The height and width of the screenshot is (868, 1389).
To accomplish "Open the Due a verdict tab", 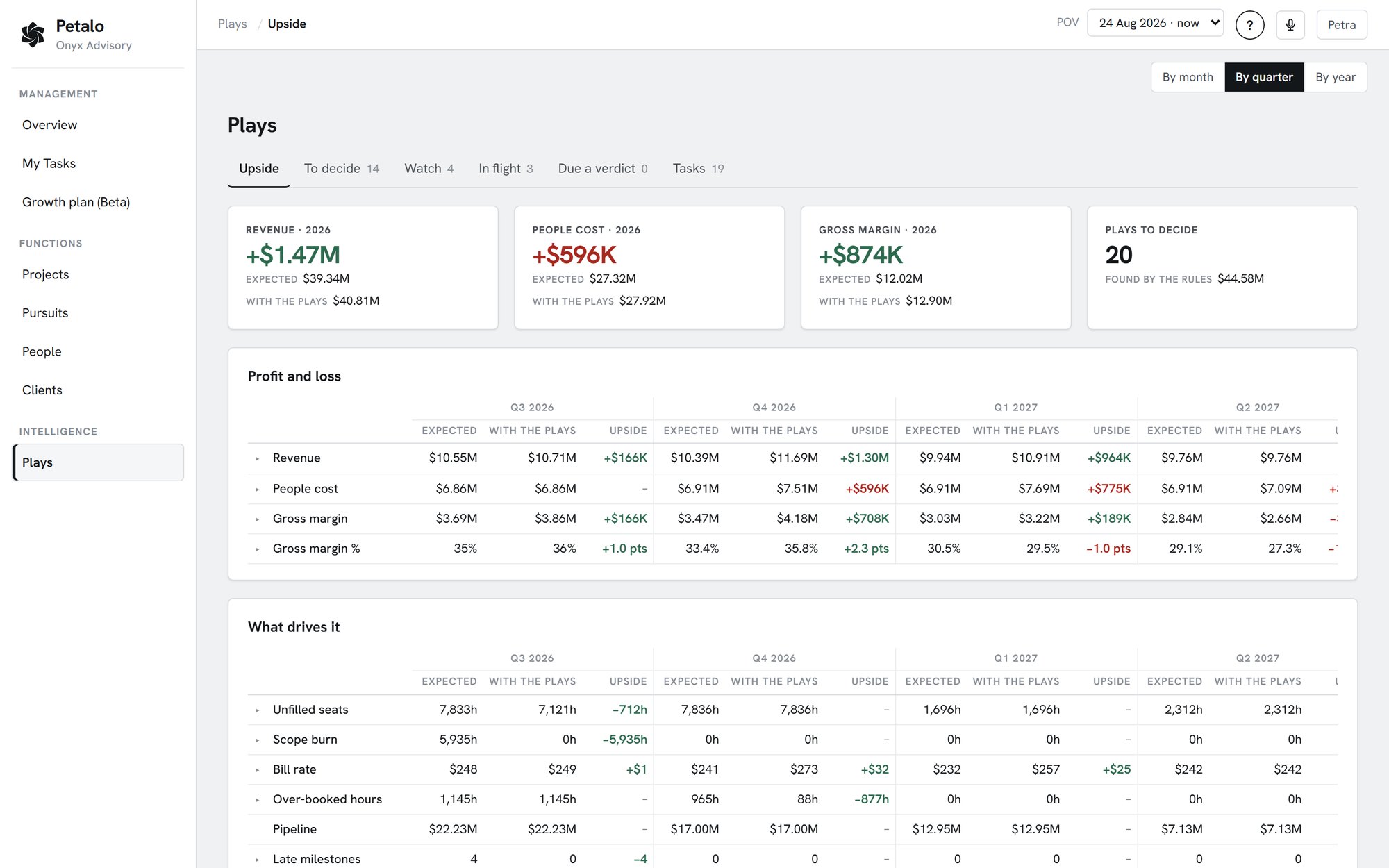I will pyautogui.click(x=603, y=169).
